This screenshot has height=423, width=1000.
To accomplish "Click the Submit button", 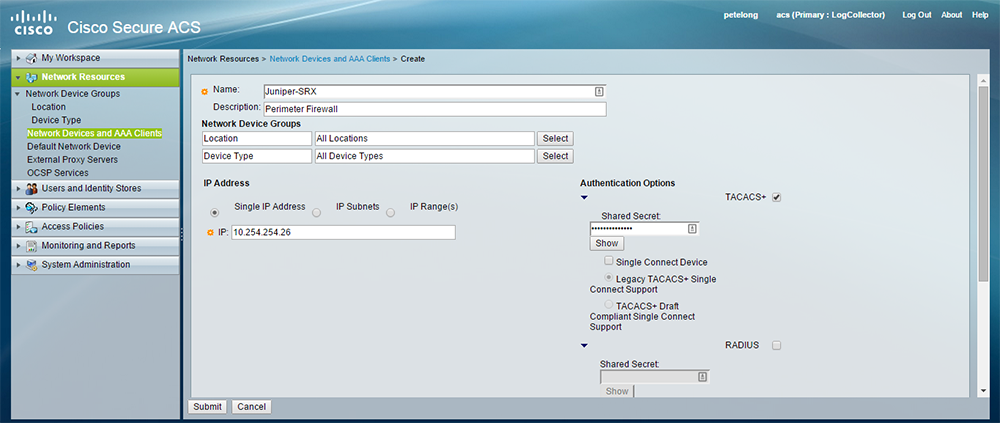I will coord(207,407).
